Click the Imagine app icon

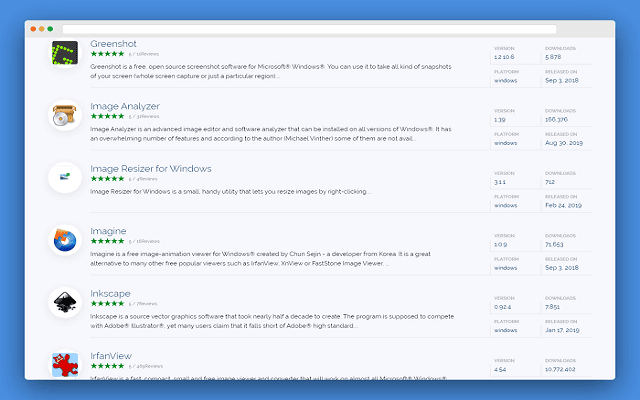click(65, 240)
